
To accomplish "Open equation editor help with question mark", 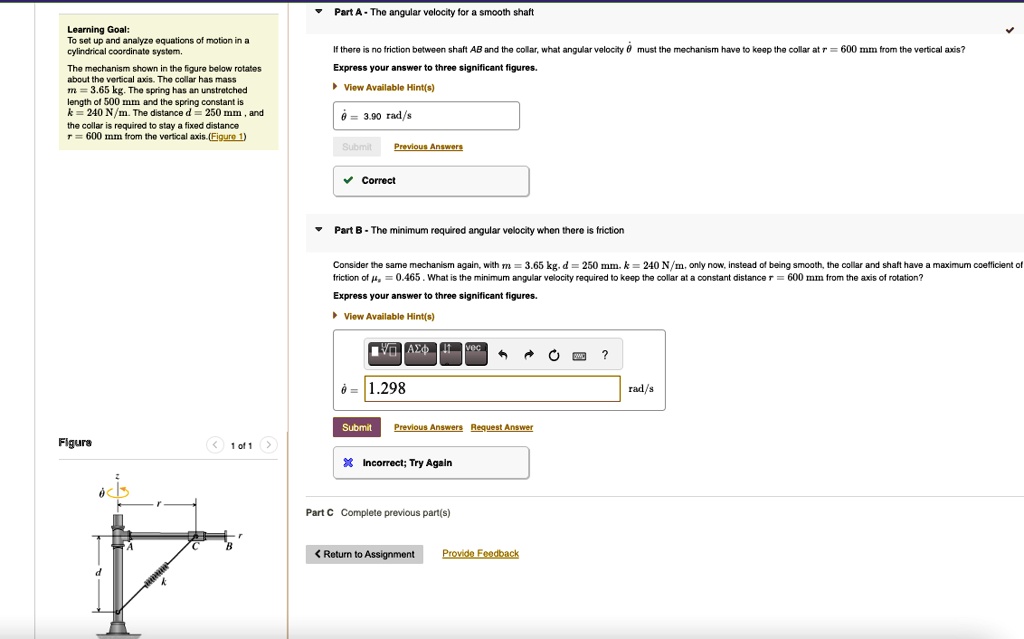I will pos(605,353).
